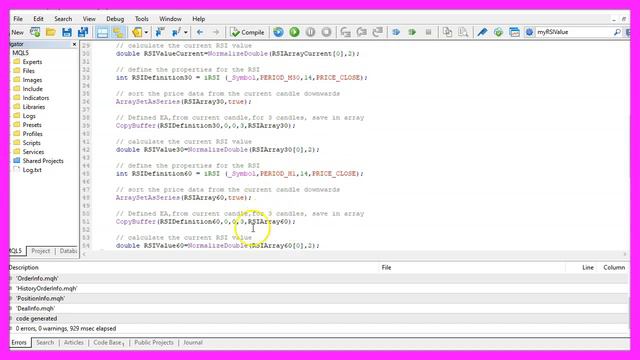The image size is (640, 360).
Task: Start profiling on history (green icon)
Action: pyautogui.click(x=412, y=32)
